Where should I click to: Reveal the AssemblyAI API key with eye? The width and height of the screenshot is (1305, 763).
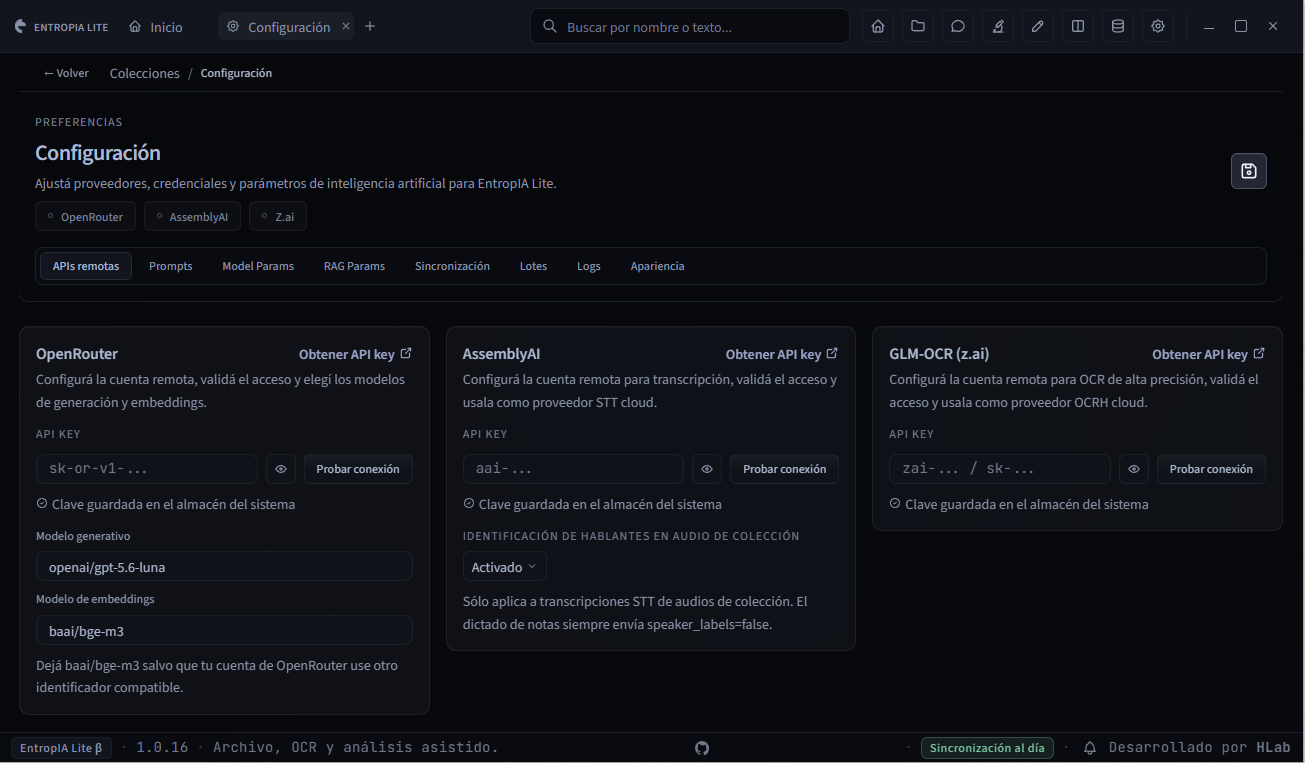[708, 469]
